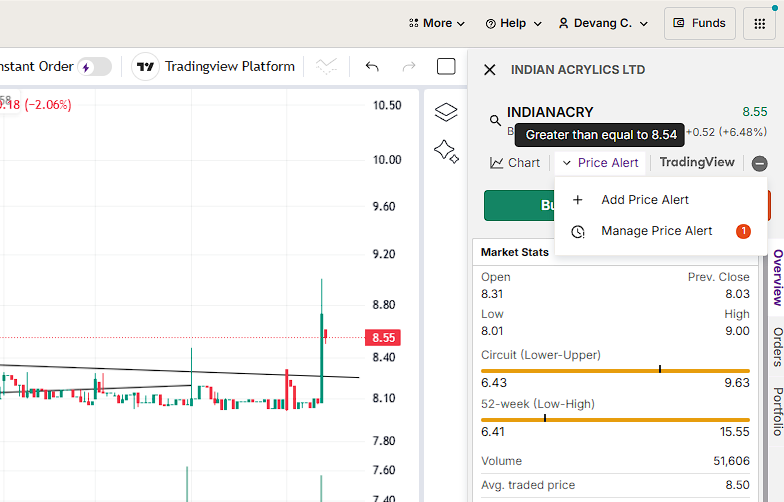Open the layers object tree icon
The height and width of the screenshot is (502, 784).
[446, 112]
